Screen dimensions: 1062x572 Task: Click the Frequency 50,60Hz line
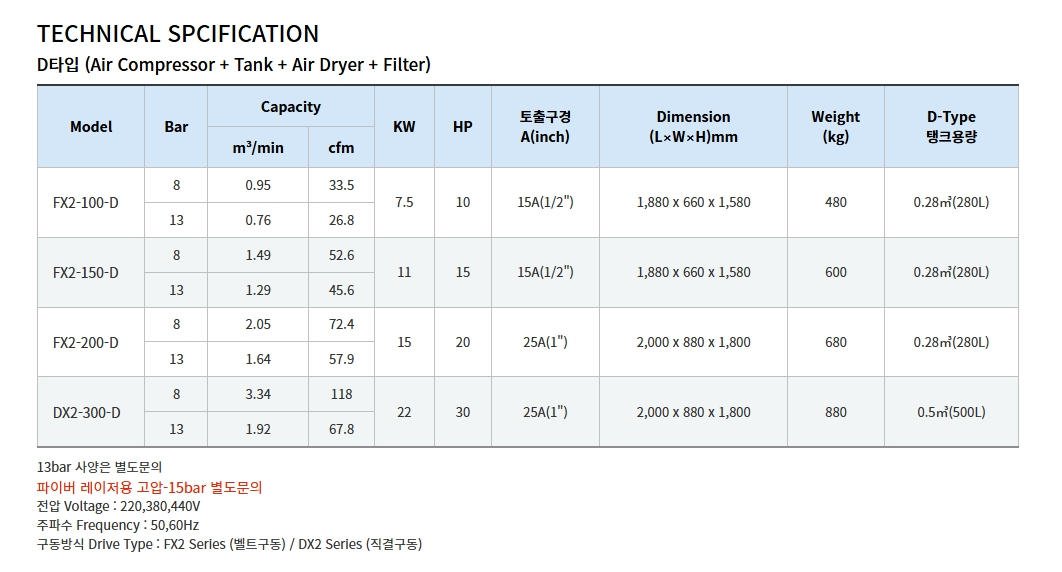point(118,525)
